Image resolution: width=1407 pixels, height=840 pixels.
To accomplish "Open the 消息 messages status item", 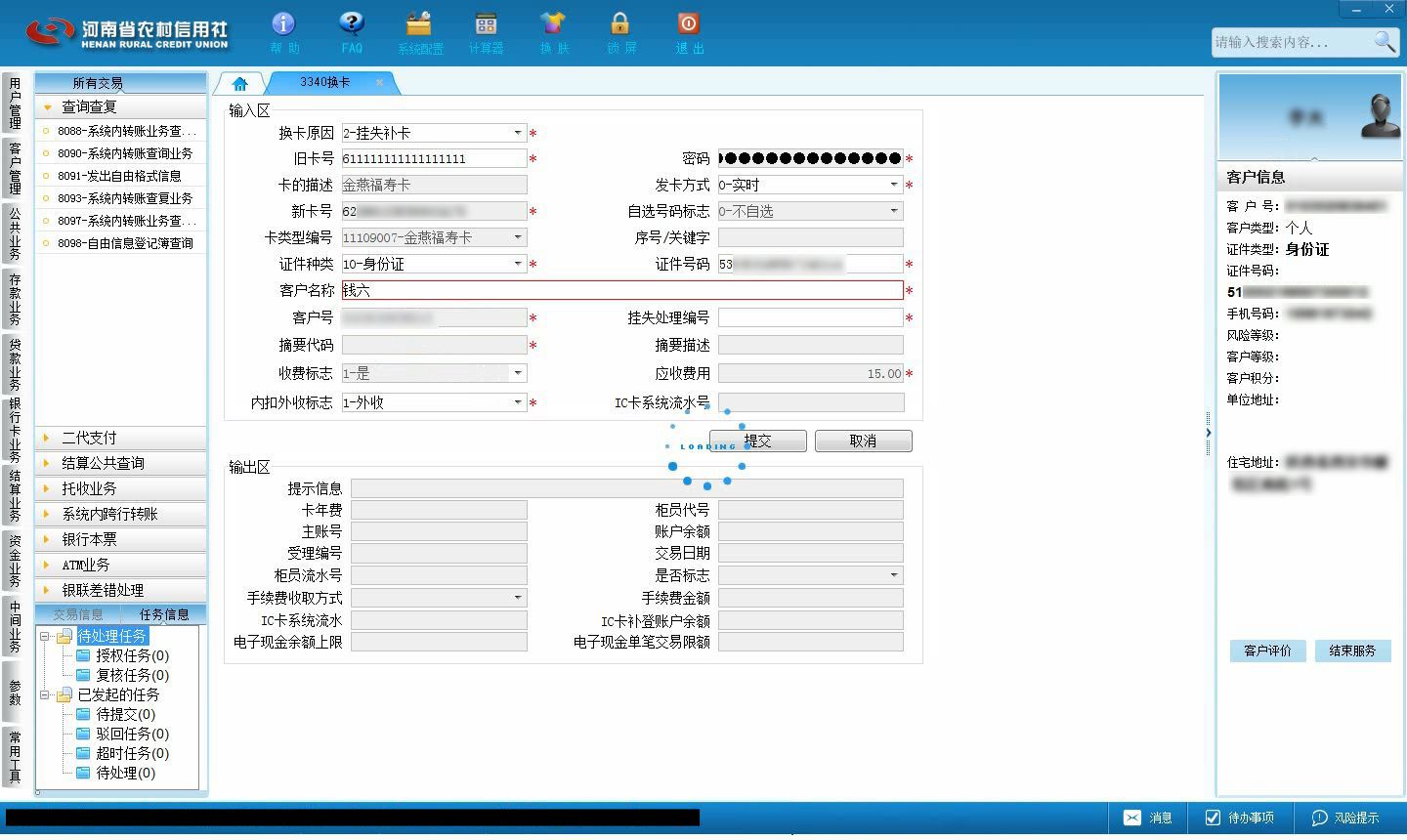I will [1148, 818].
